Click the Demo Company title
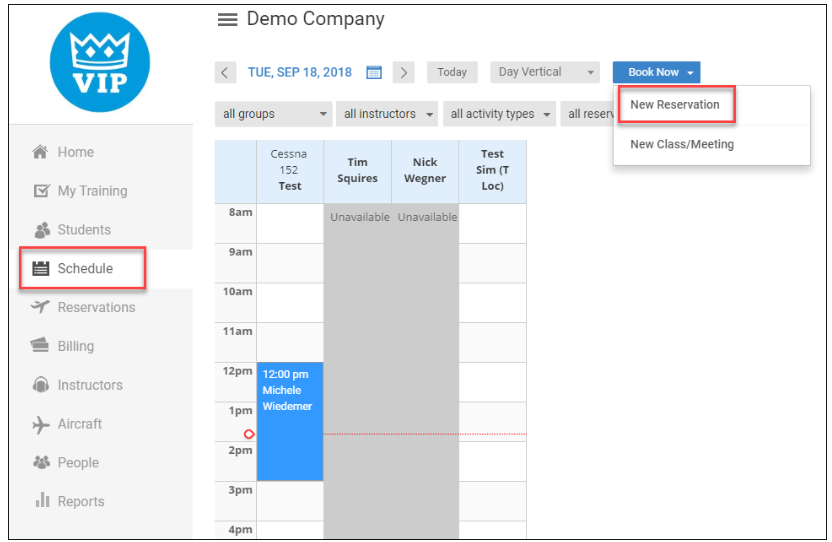 [315, 19]
